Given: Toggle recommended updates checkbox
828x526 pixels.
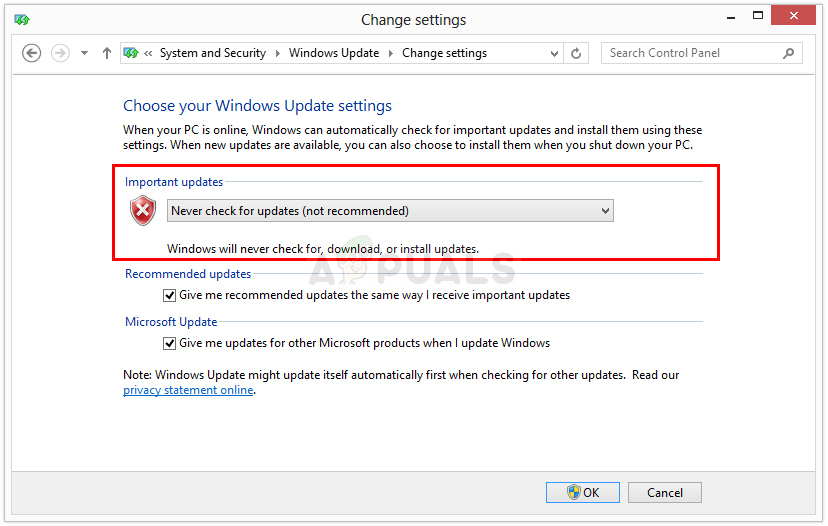Looking at the screenshot, I should click(x=169, y=296).
